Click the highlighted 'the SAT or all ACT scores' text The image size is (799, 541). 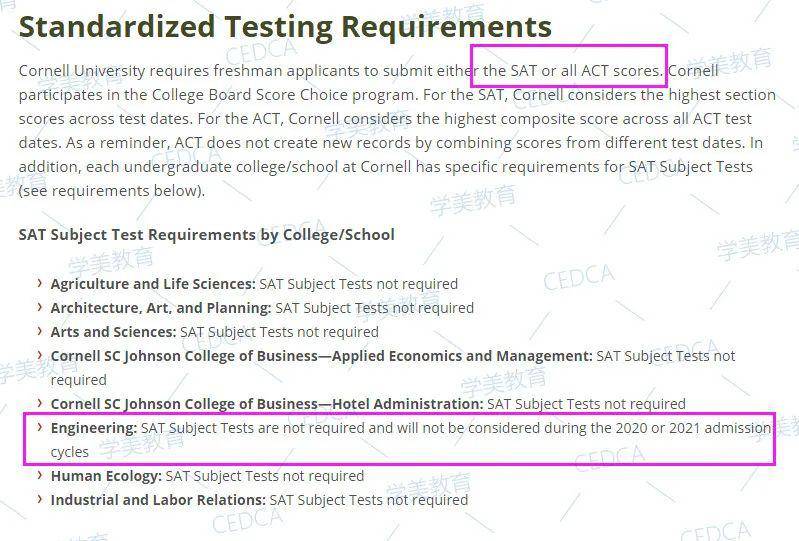572,70
